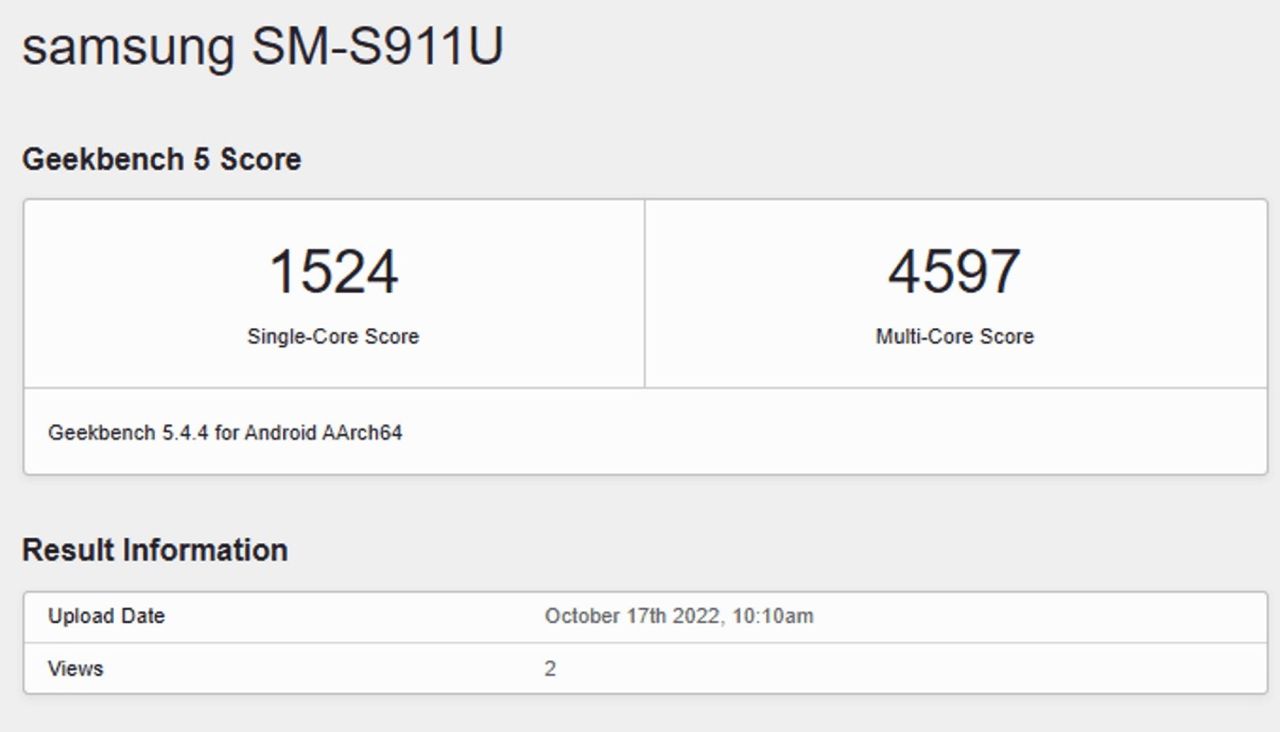Screen dimensions: 1280x732
Task: Select the "SM-S911U" model number in title
Action: pyautogui.click(x=377, y=46)
